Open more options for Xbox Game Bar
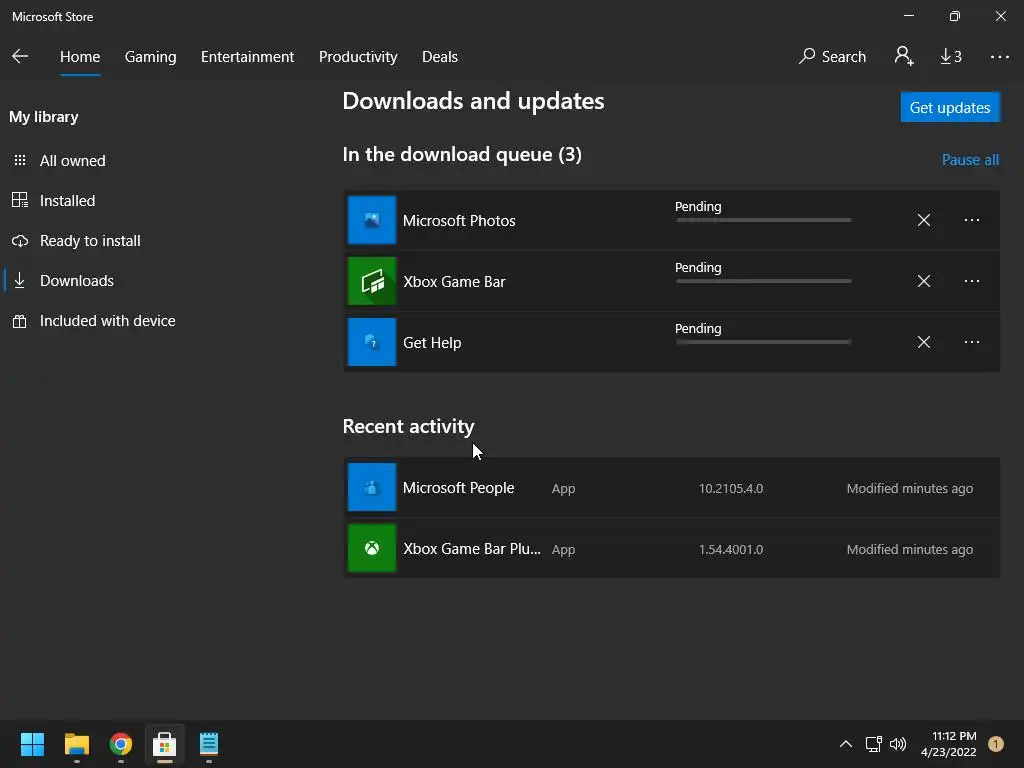 [x=972, y=281]
